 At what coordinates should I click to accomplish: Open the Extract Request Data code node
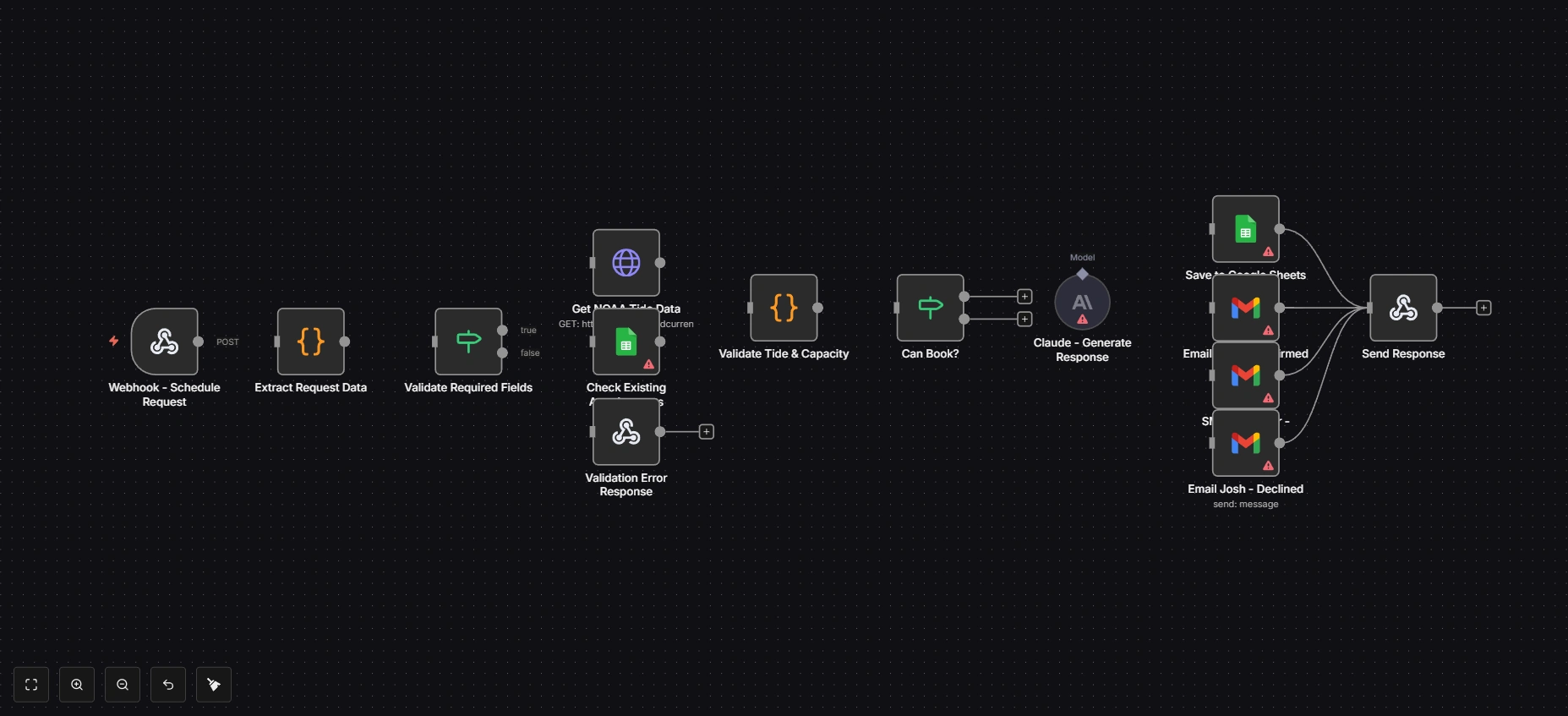(x=310, y=342)
